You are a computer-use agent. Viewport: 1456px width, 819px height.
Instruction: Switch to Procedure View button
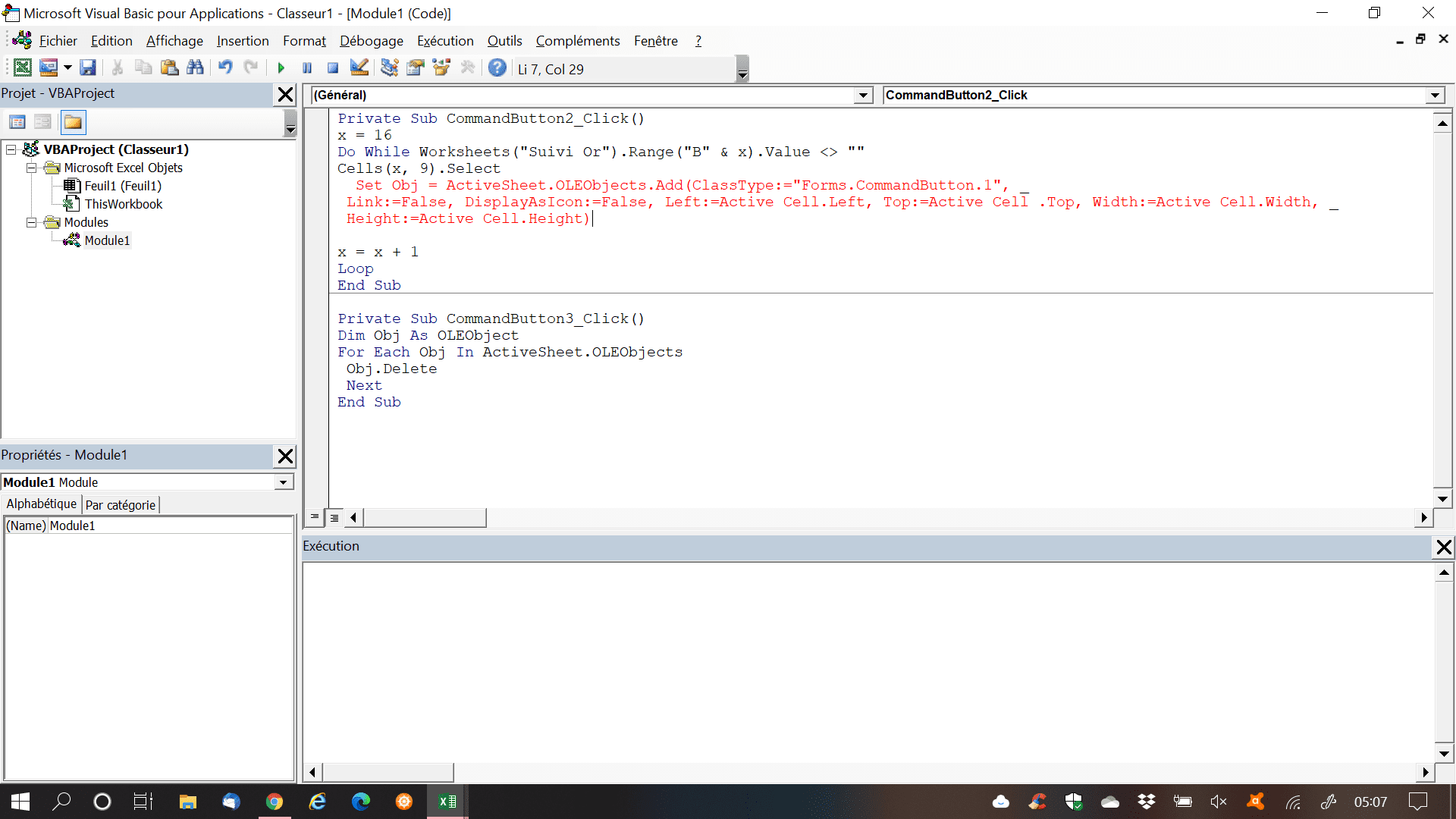pos(315,517)
